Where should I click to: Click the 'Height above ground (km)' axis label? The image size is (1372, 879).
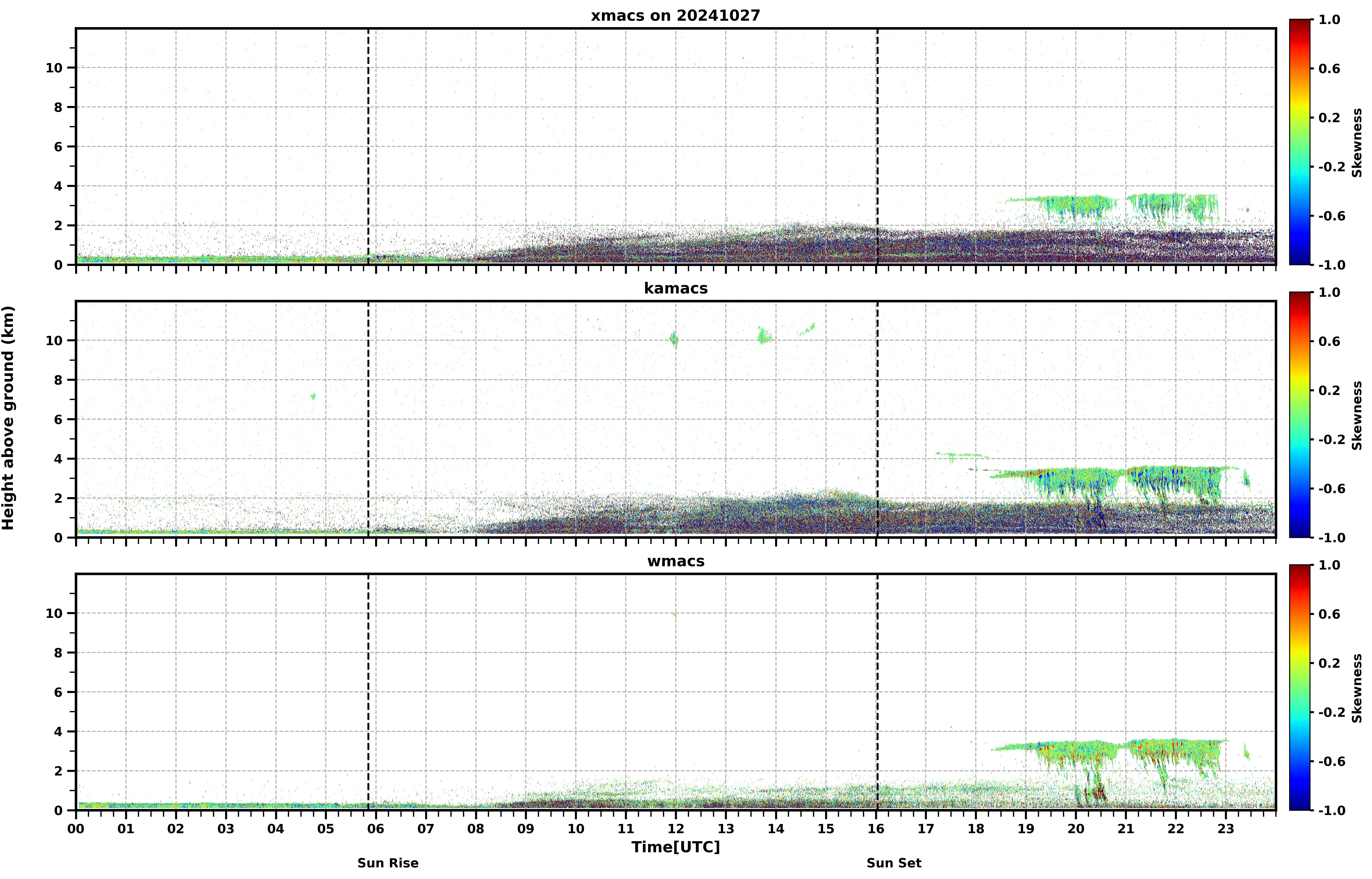[8, 418]
